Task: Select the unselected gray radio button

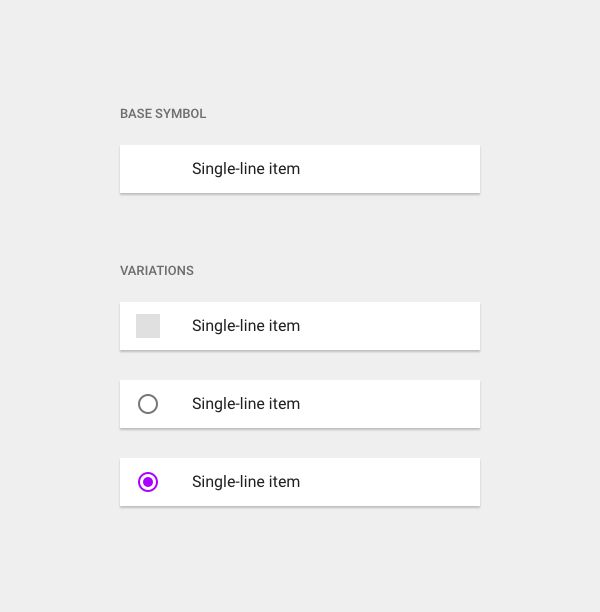Action: (148, 404)
